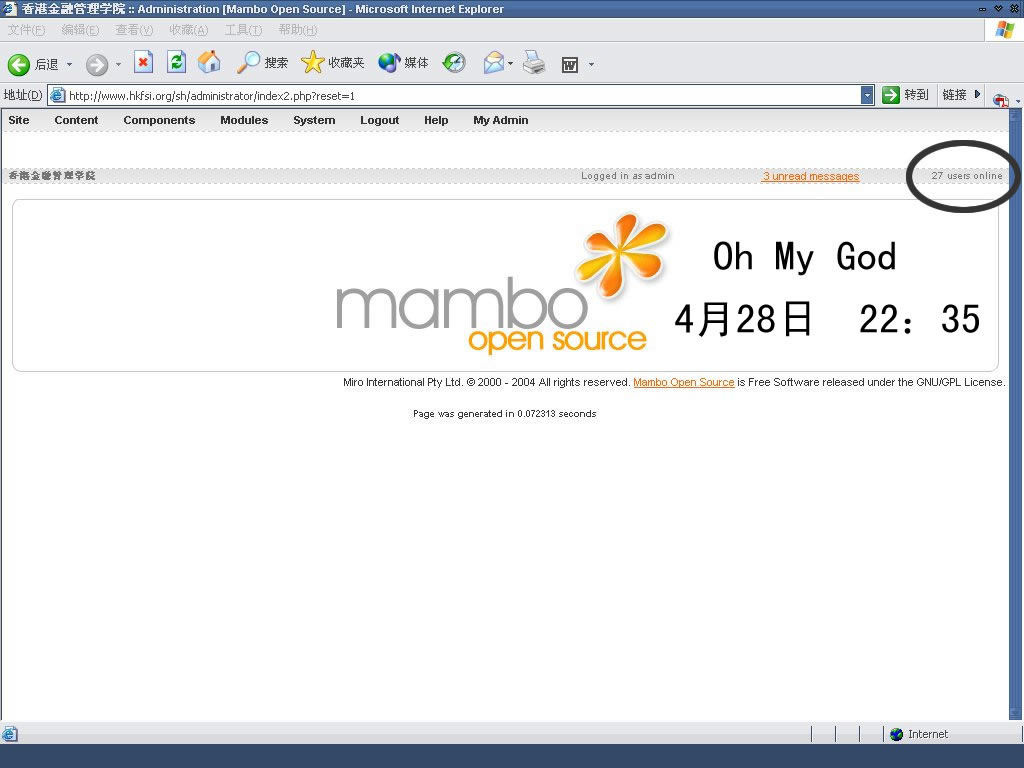Click the Stop loading icon
1024x768 pixels.
[x=144, y=63]
